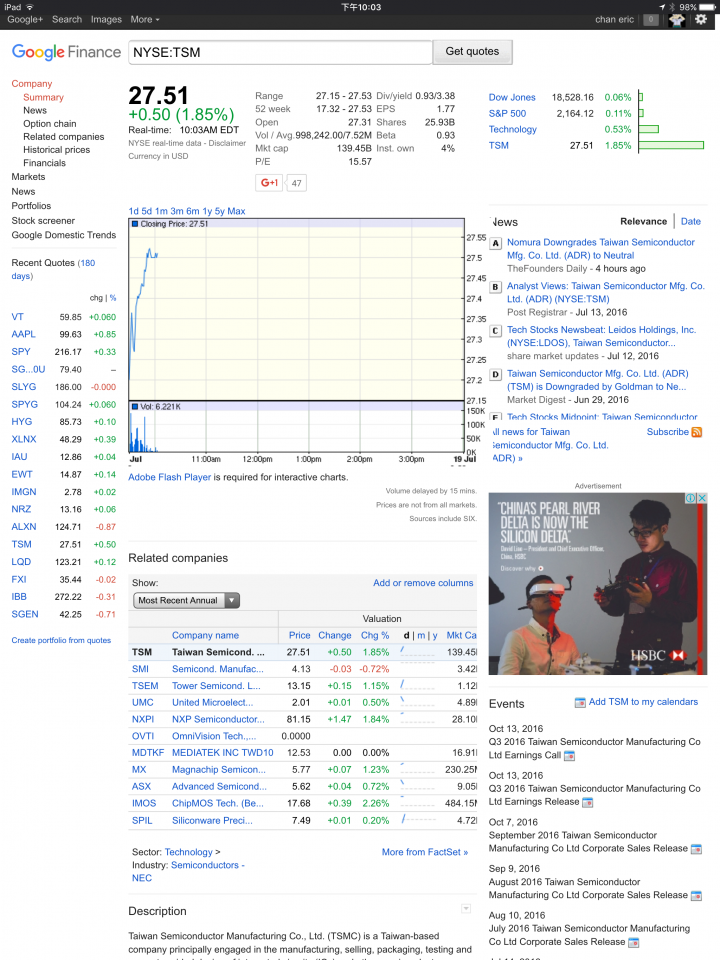Open the Google Finance logo

pyautogui.click(x=66, y=52)
